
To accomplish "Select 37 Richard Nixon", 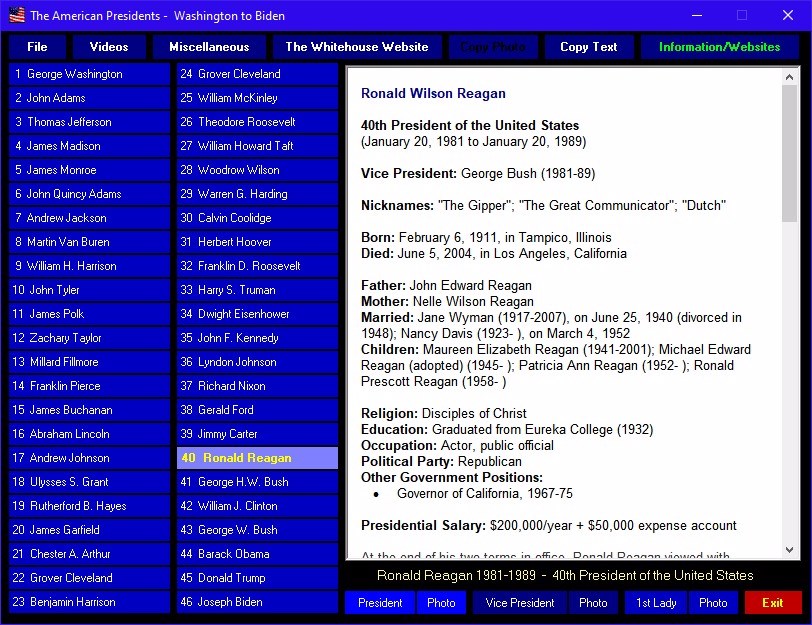I will (257, 386).
